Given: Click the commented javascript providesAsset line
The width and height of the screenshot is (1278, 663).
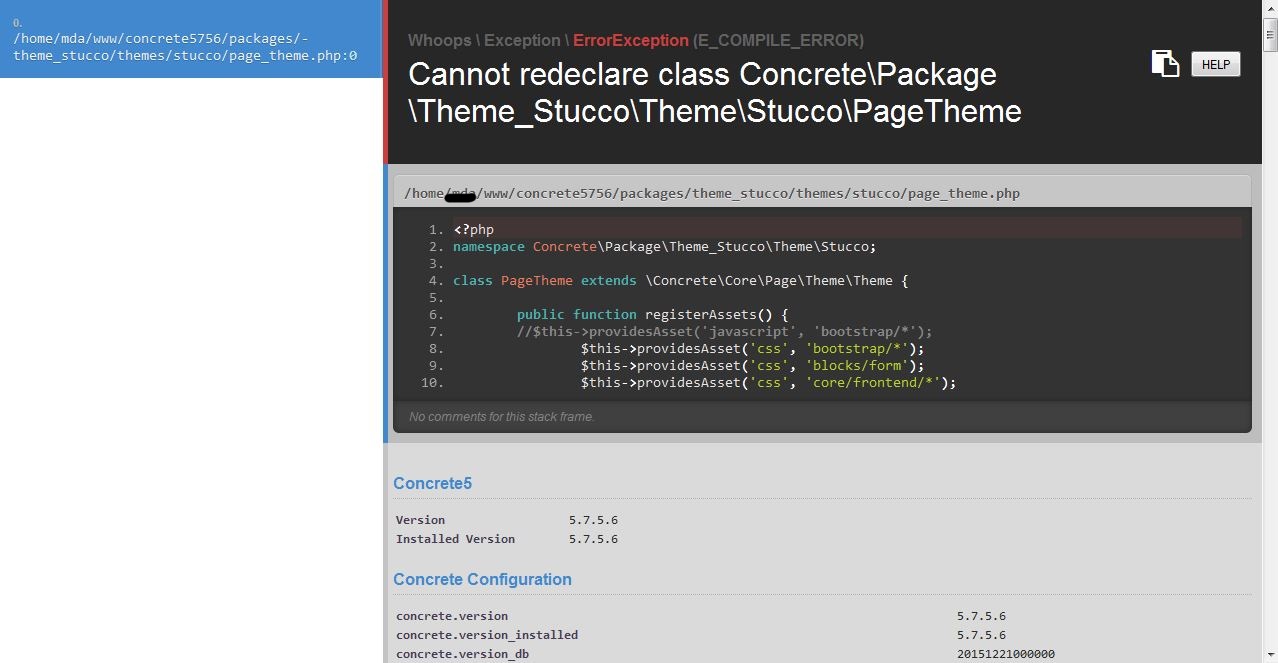Looking at the screenshot, I should point(724,331).
